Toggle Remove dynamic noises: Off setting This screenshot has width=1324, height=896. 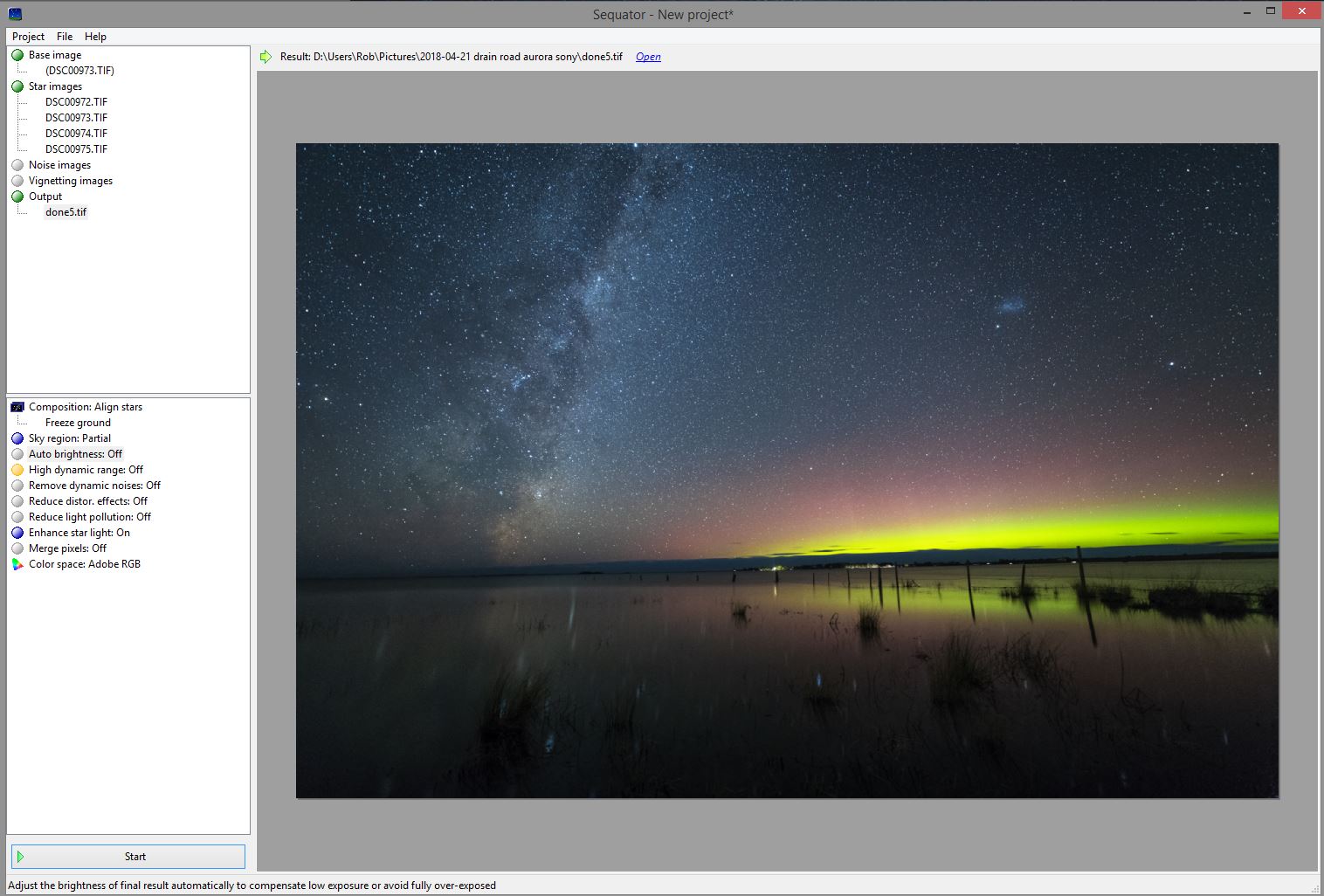coord(94,486)
